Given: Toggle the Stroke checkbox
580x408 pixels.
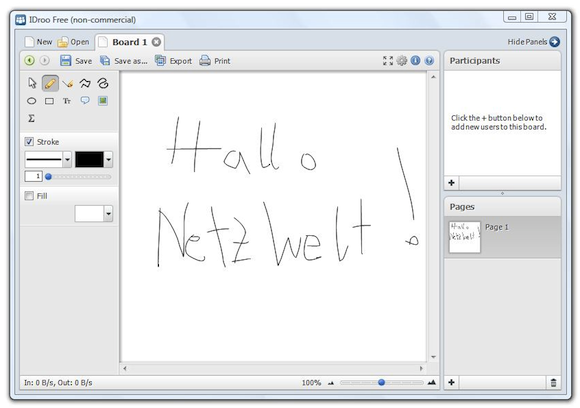Looking at the screenshot, I should pos(29,142).
